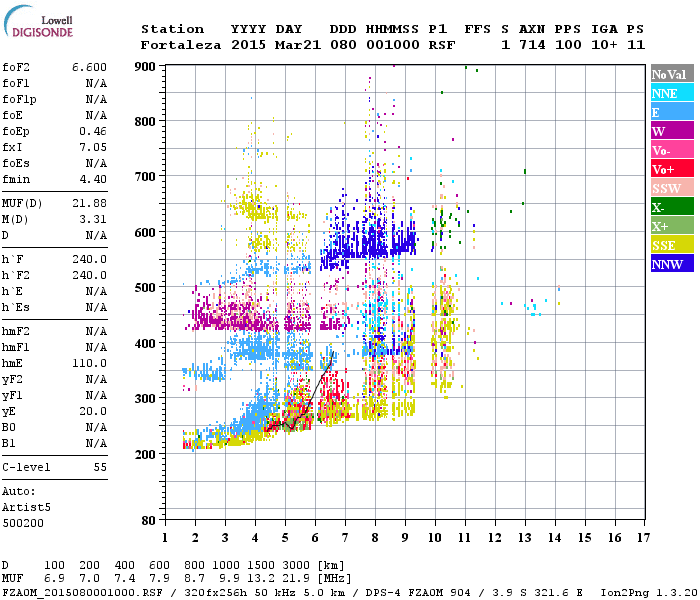The image size is (700, 600).
Task: Click the 10 MHz frequency axis label
Action: (435, 538)
